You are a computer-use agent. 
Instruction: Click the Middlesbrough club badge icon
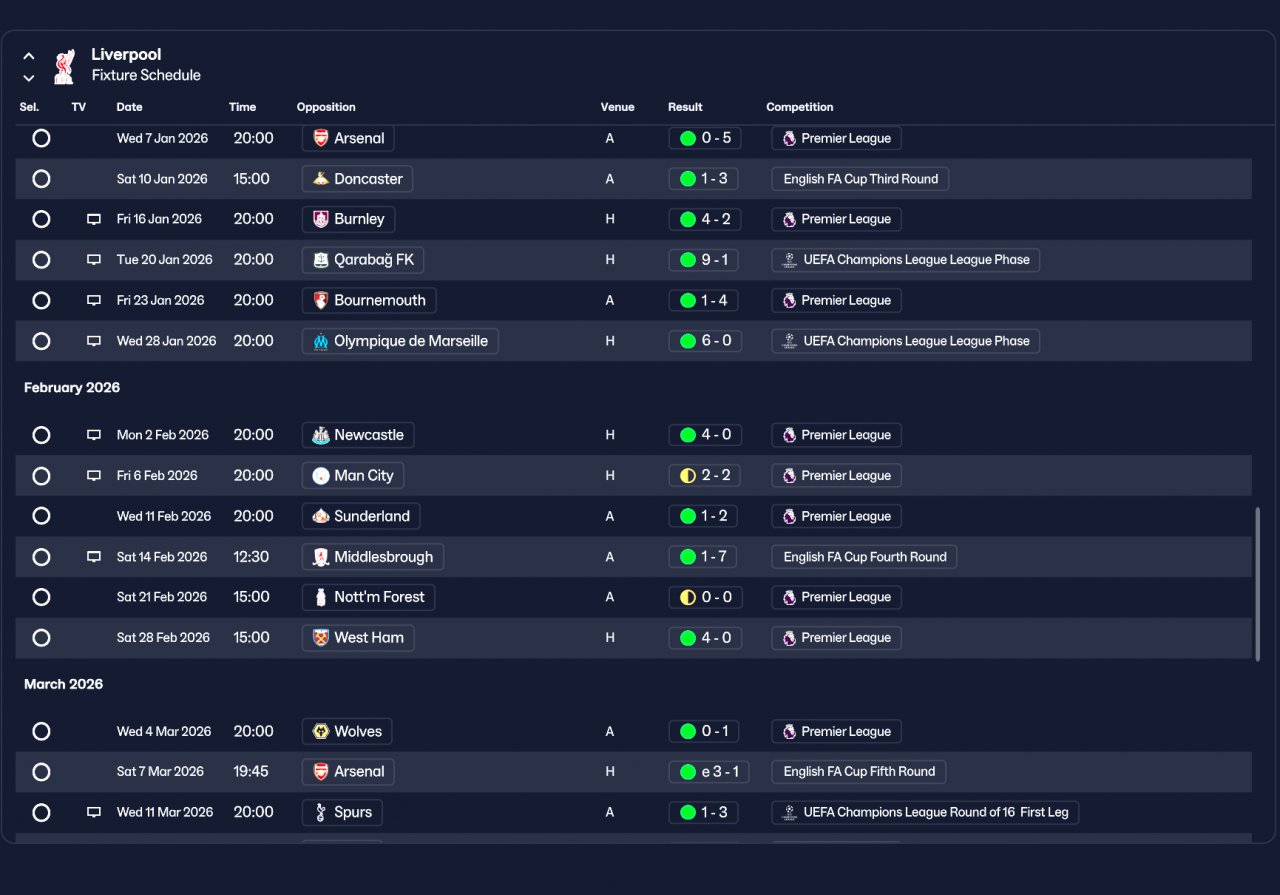tap(321, 557)
